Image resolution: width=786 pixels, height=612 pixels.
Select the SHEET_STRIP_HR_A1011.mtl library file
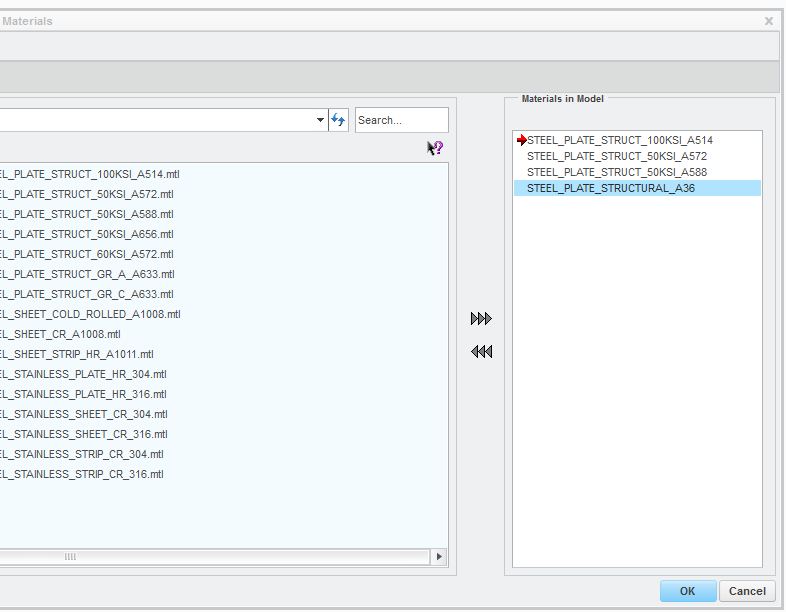(77, 354)
